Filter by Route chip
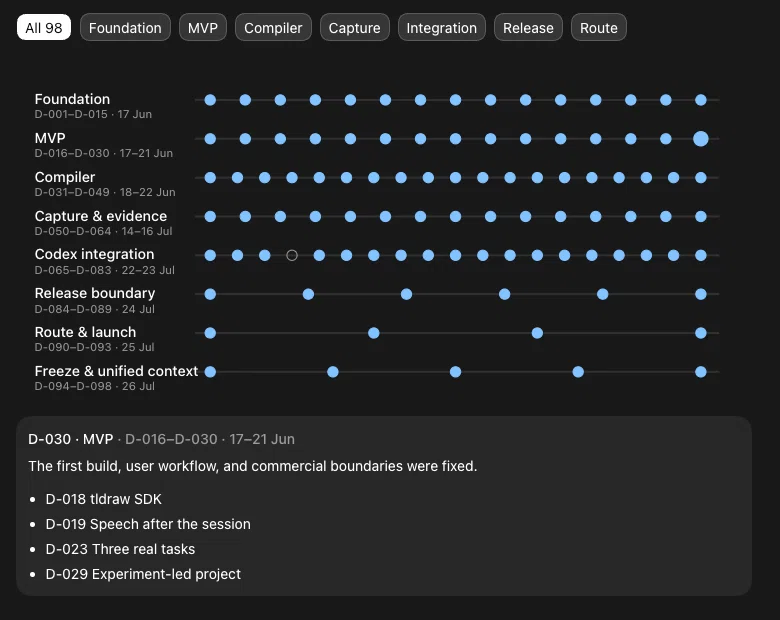 click(x=598, y=28)
